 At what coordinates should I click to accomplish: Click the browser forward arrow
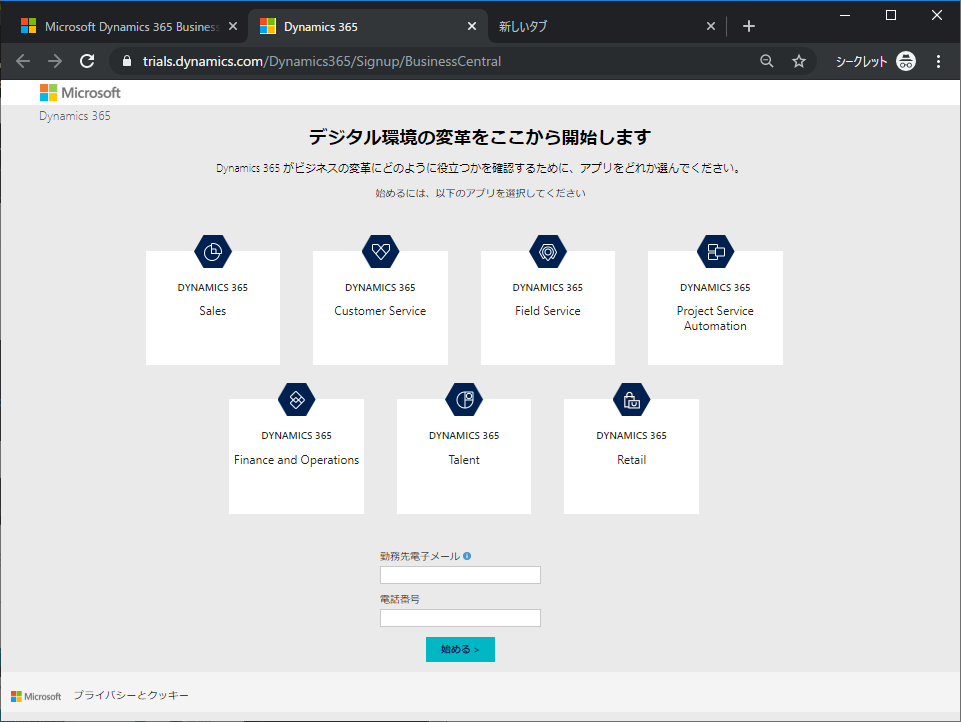(55, 61)
